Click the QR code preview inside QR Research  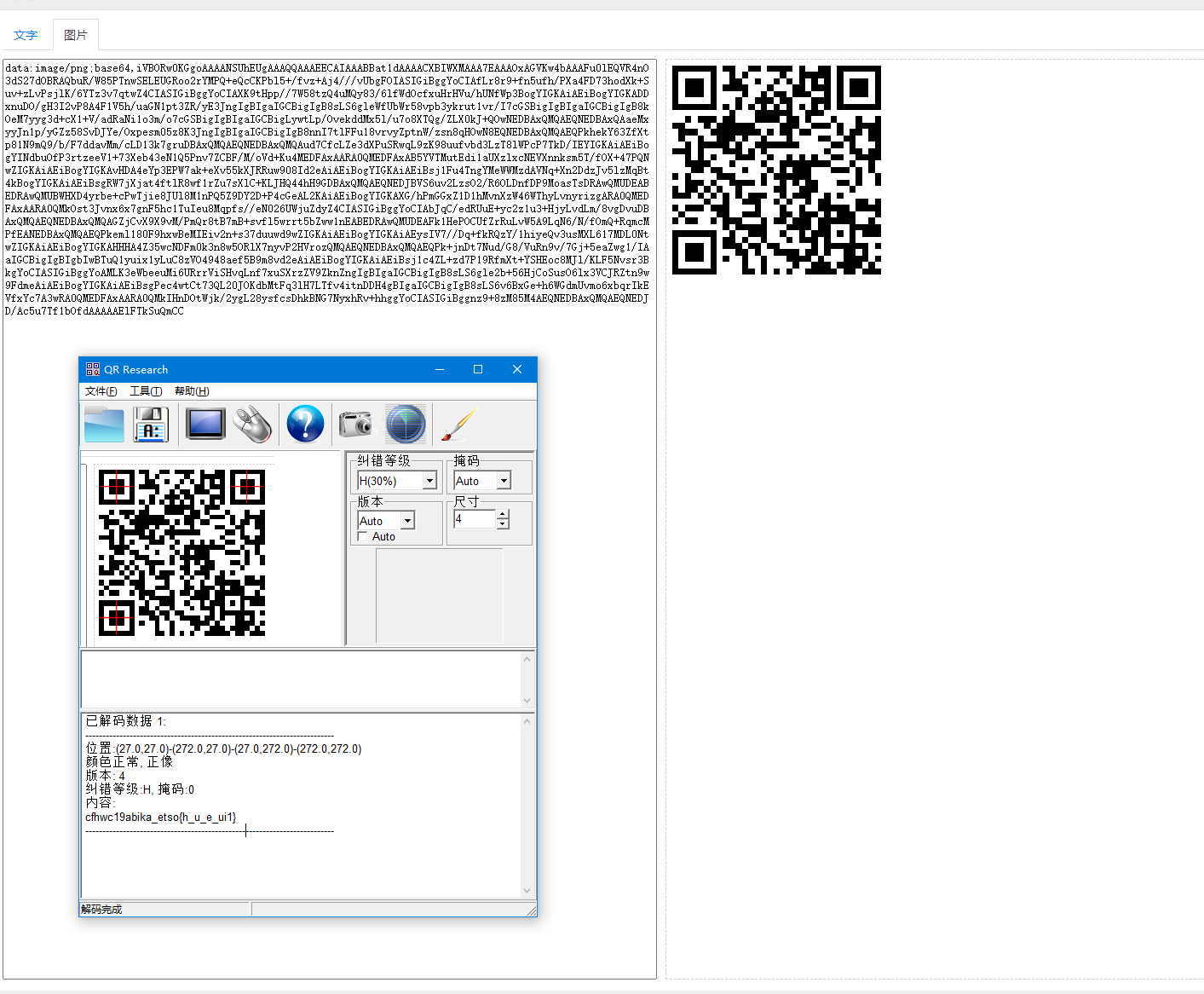pyautogui.click(x=181, y=553)
